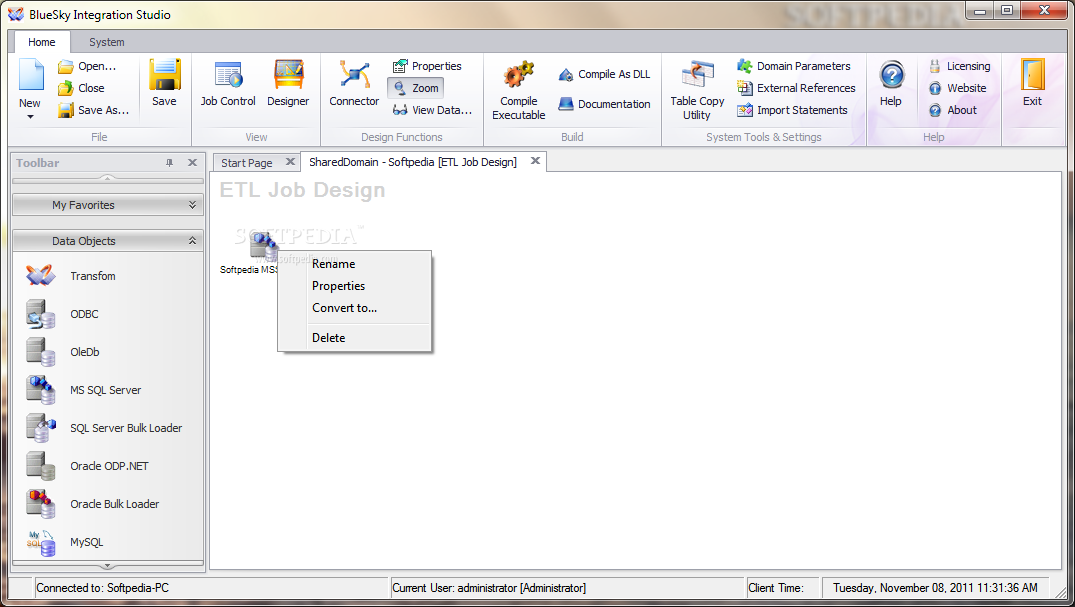
Task: Click Compile As DLL
Action: tap(604, 74)
